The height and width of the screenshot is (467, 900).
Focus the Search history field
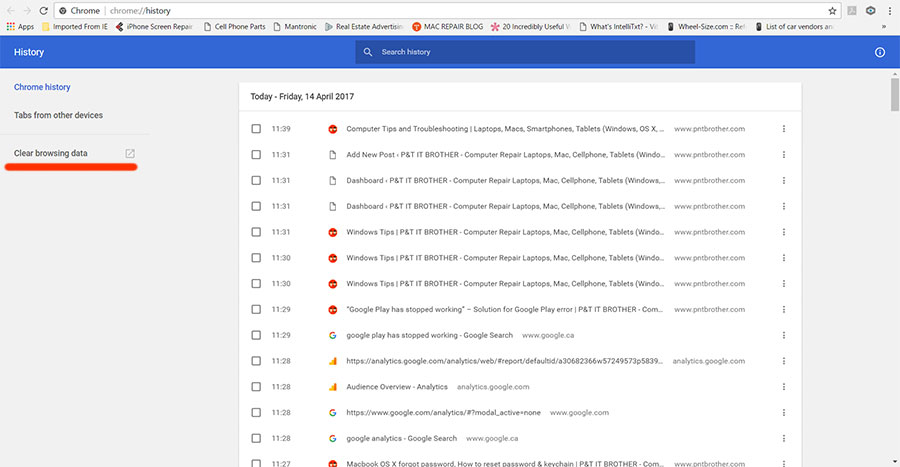tap(525, 52)
